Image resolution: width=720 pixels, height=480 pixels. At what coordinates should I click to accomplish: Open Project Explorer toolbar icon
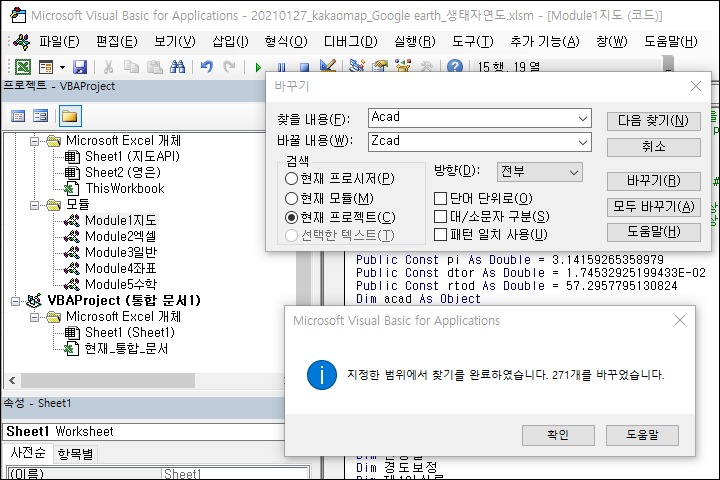coord(356,66)
